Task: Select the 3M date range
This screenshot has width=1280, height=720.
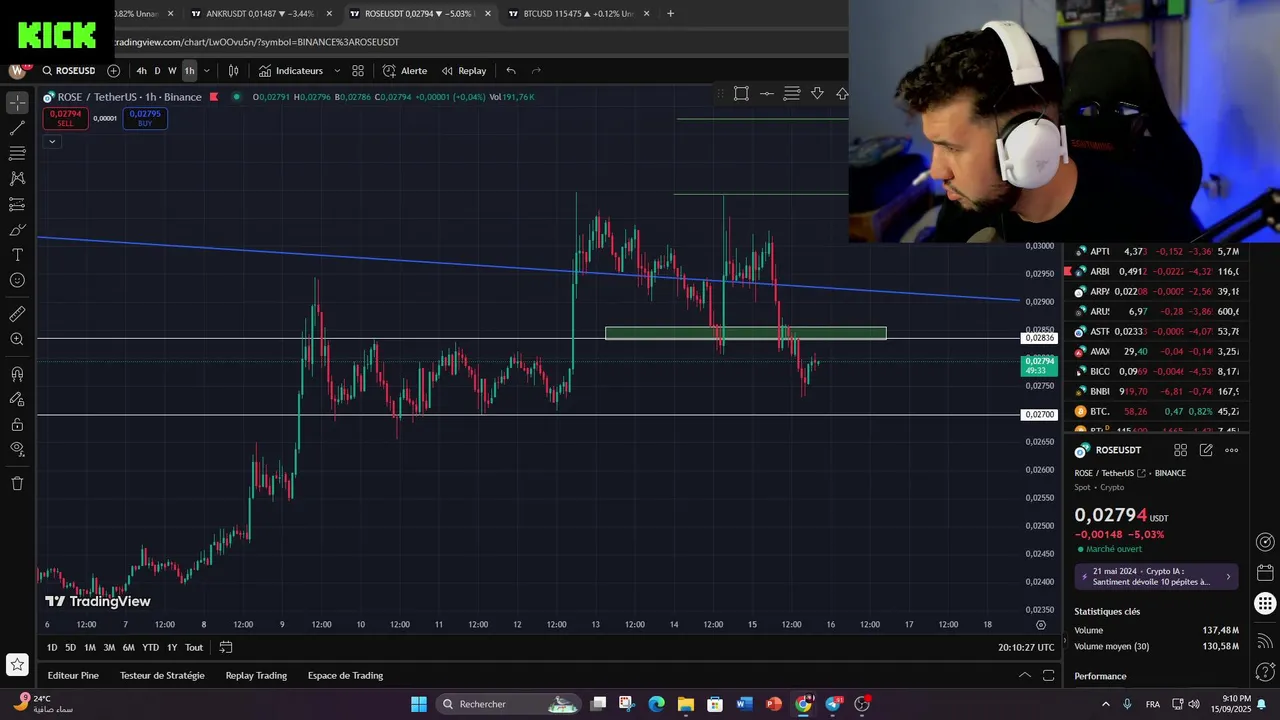Action: (109, 648)
